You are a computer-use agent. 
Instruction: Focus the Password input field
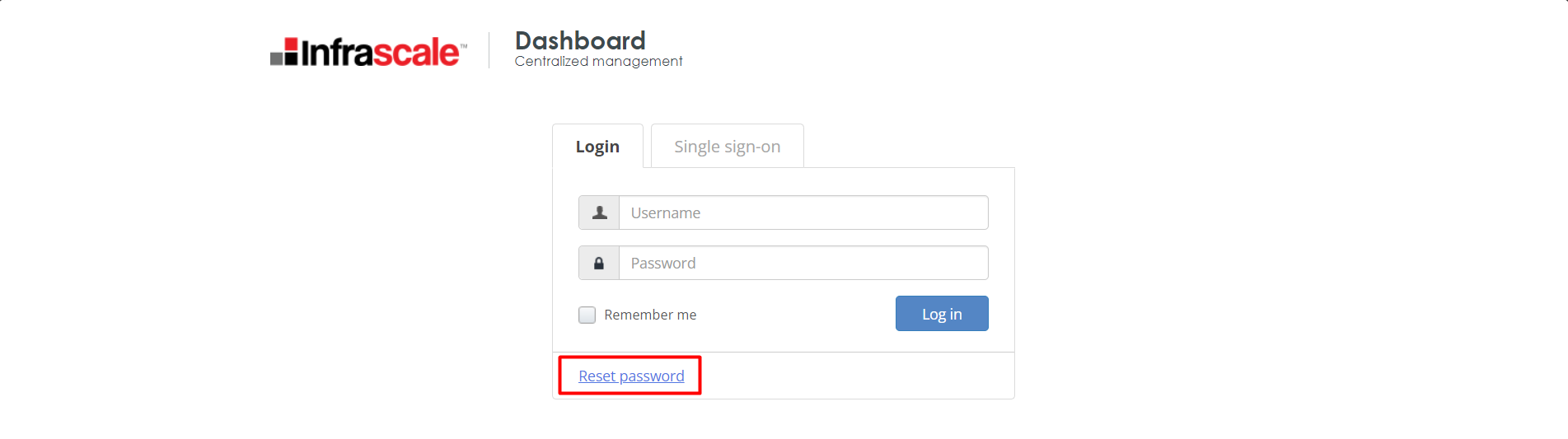[803, 264]
